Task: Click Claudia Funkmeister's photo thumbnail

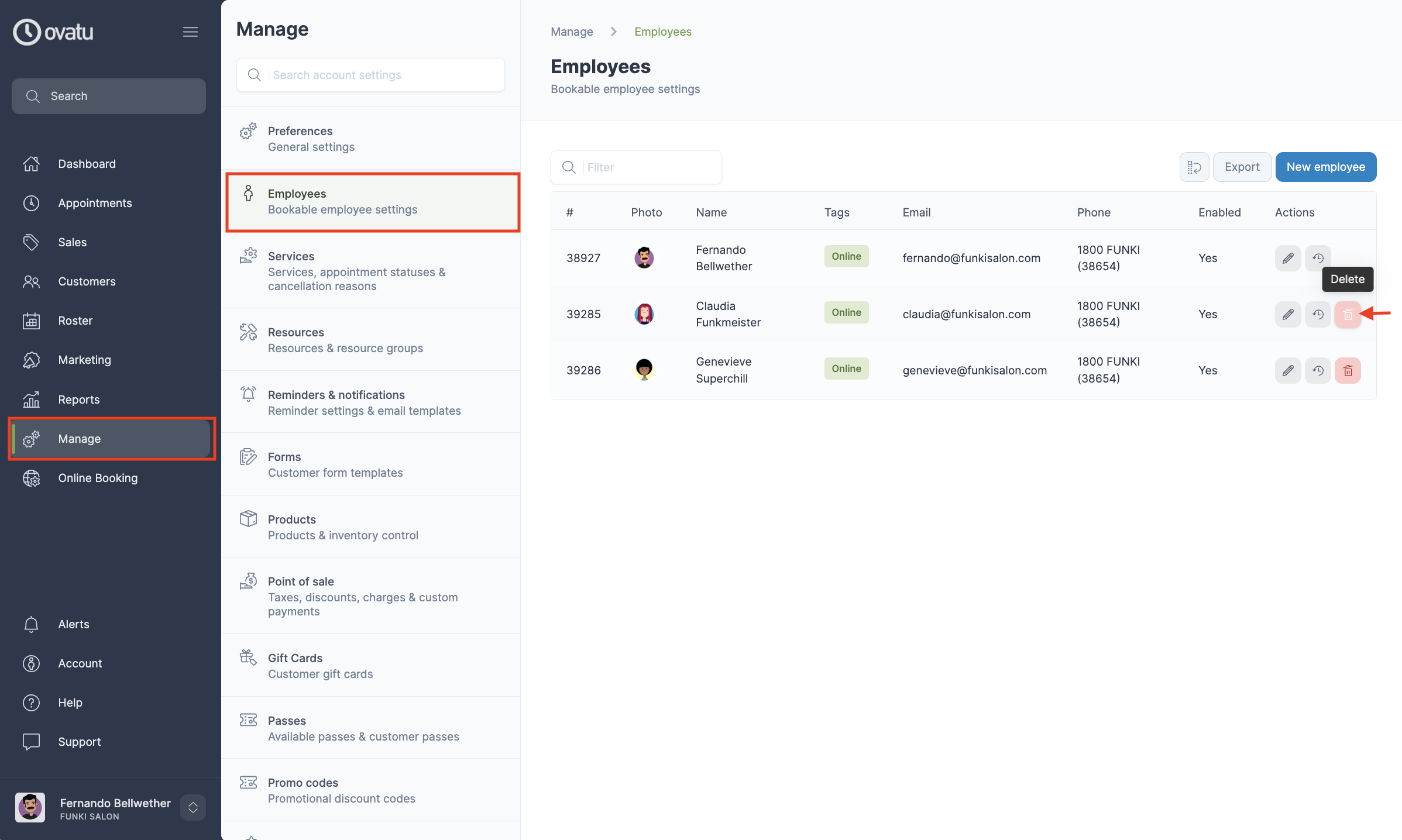Action: tap(644, 314)
